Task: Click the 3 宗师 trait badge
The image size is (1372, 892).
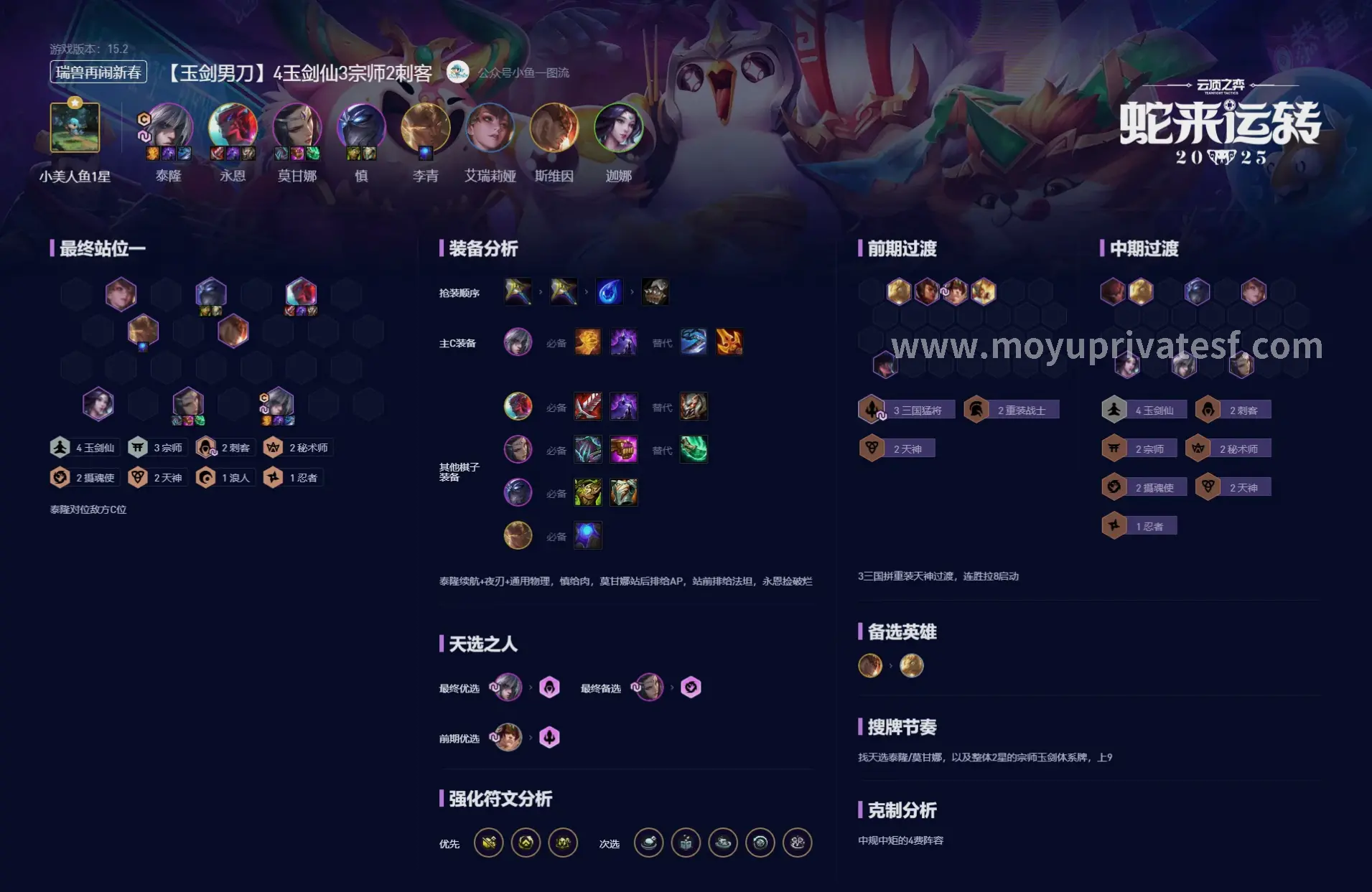Action: coord(158,448)
